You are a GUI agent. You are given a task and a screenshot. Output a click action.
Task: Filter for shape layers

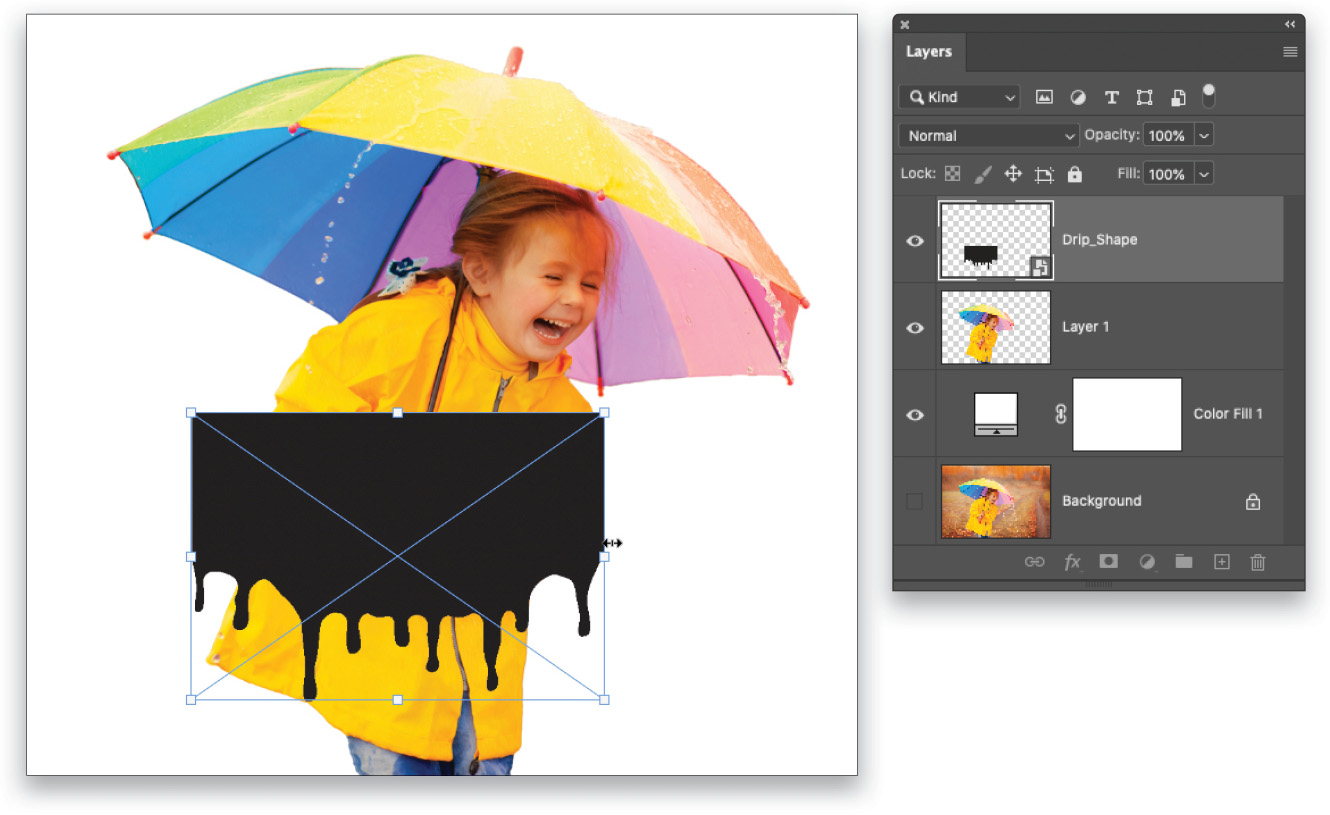coord(1145,97)
